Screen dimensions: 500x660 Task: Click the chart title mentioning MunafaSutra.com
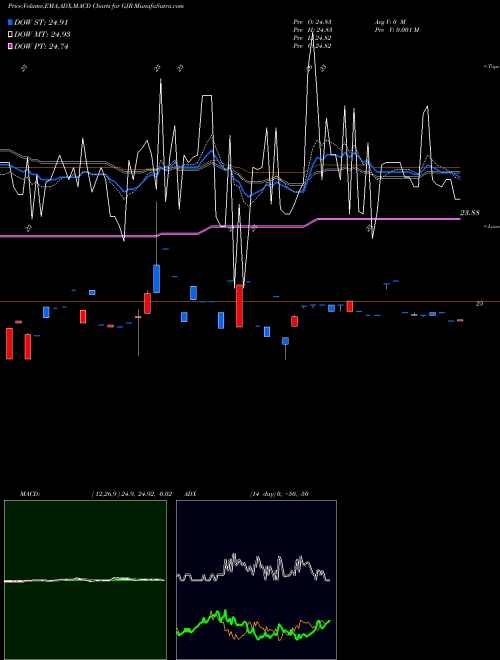click(x=96, y=6)
